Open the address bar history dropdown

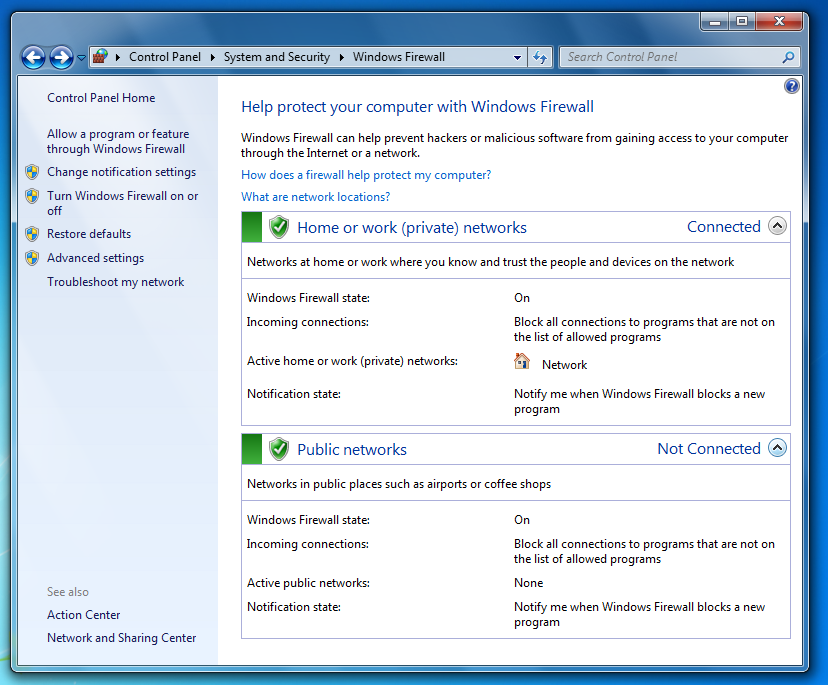518,57
